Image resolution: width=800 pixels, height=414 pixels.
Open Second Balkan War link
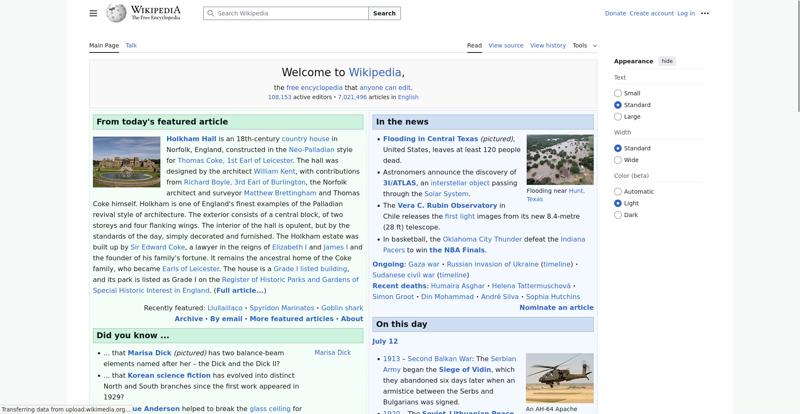(x=440, y=359)
